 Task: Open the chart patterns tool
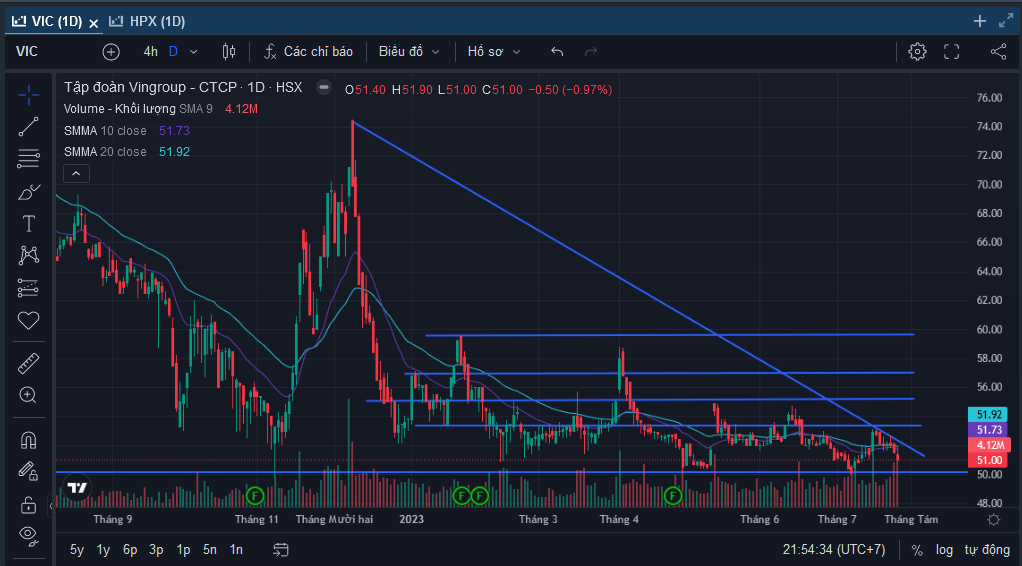[29, 255]
